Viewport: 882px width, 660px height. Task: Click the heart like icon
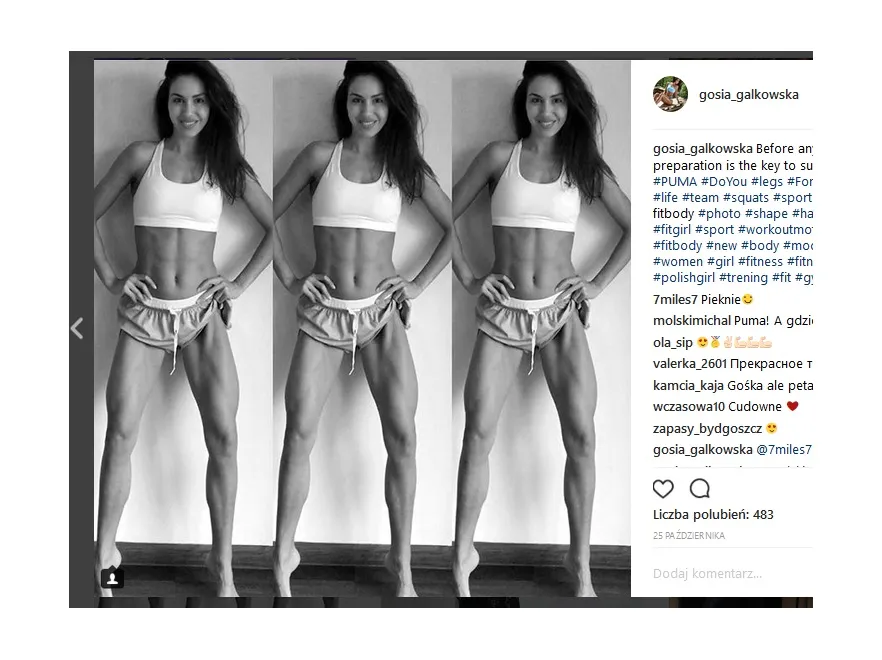click(663, 489)
